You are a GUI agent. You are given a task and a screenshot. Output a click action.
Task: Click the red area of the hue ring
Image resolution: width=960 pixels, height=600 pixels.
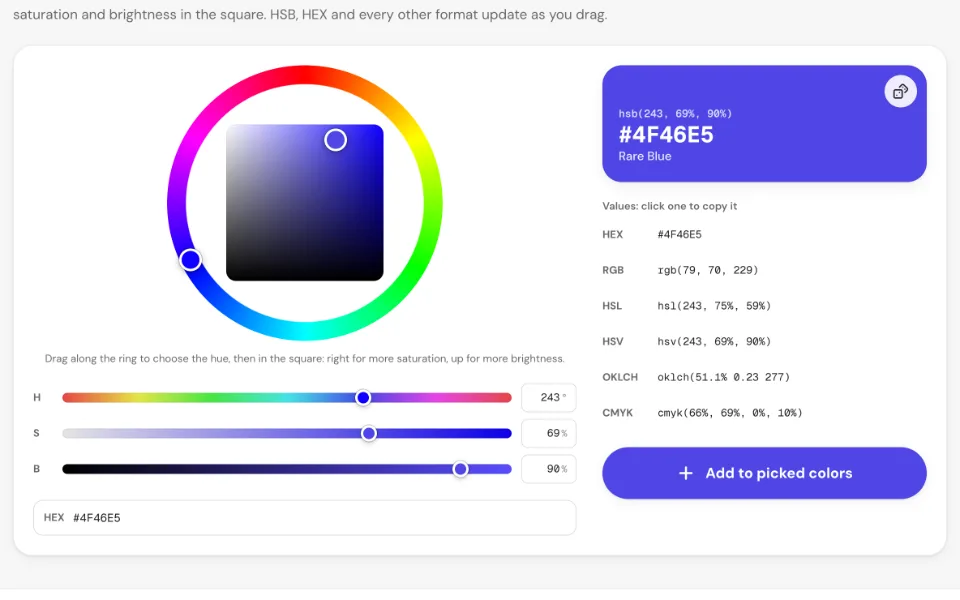(x=304, y=75)
